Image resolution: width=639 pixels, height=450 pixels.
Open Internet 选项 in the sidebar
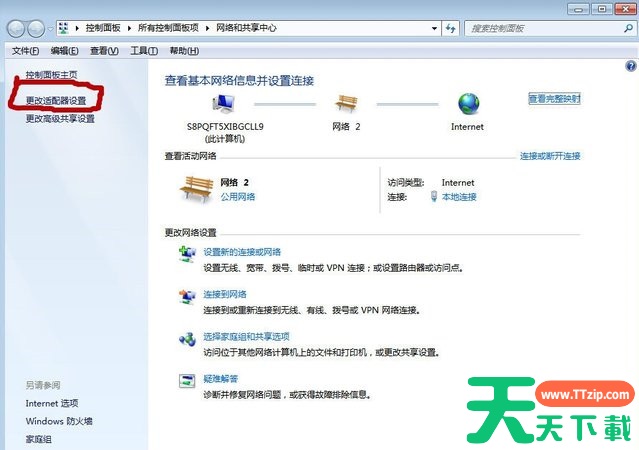point(52,404)
